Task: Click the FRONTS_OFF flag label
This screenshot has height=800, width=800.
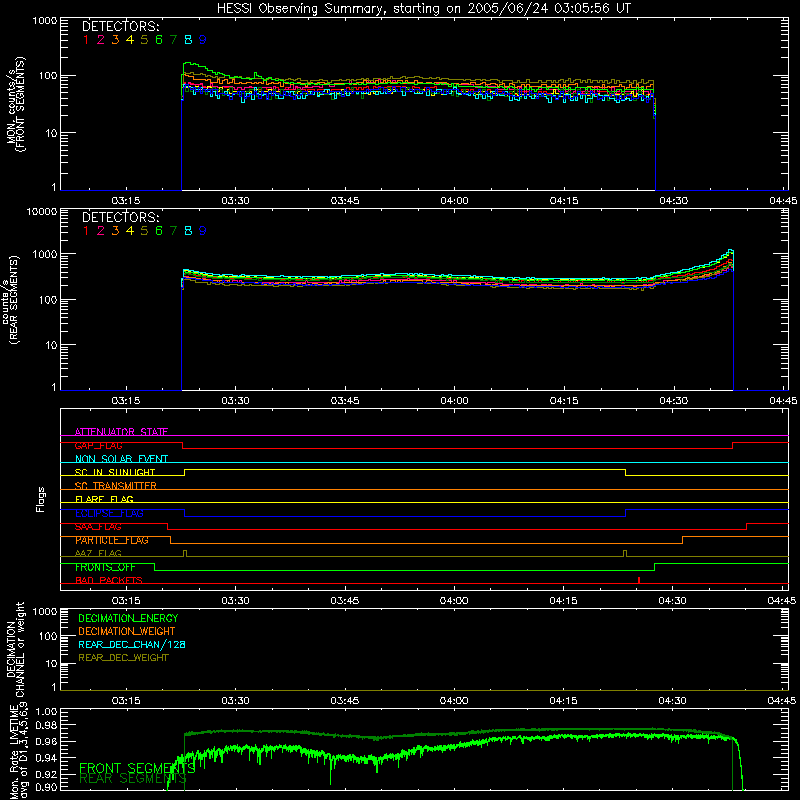Action: point(105,567)
